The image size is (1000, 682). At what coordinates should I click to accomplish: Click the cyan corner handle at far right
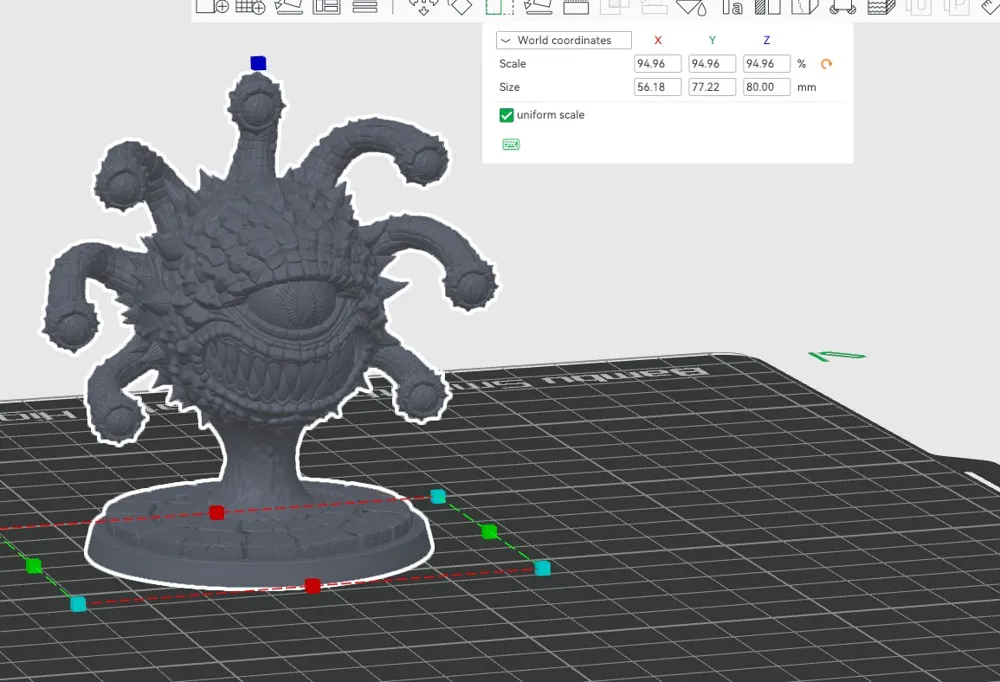(x=543, y=568)
